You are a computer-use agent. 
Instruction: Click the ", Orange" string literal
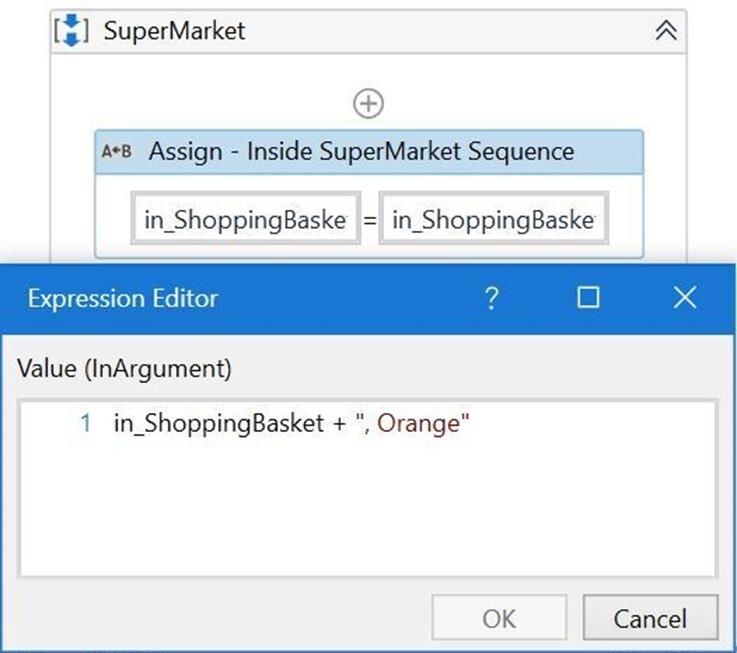[x=413, y=423]
